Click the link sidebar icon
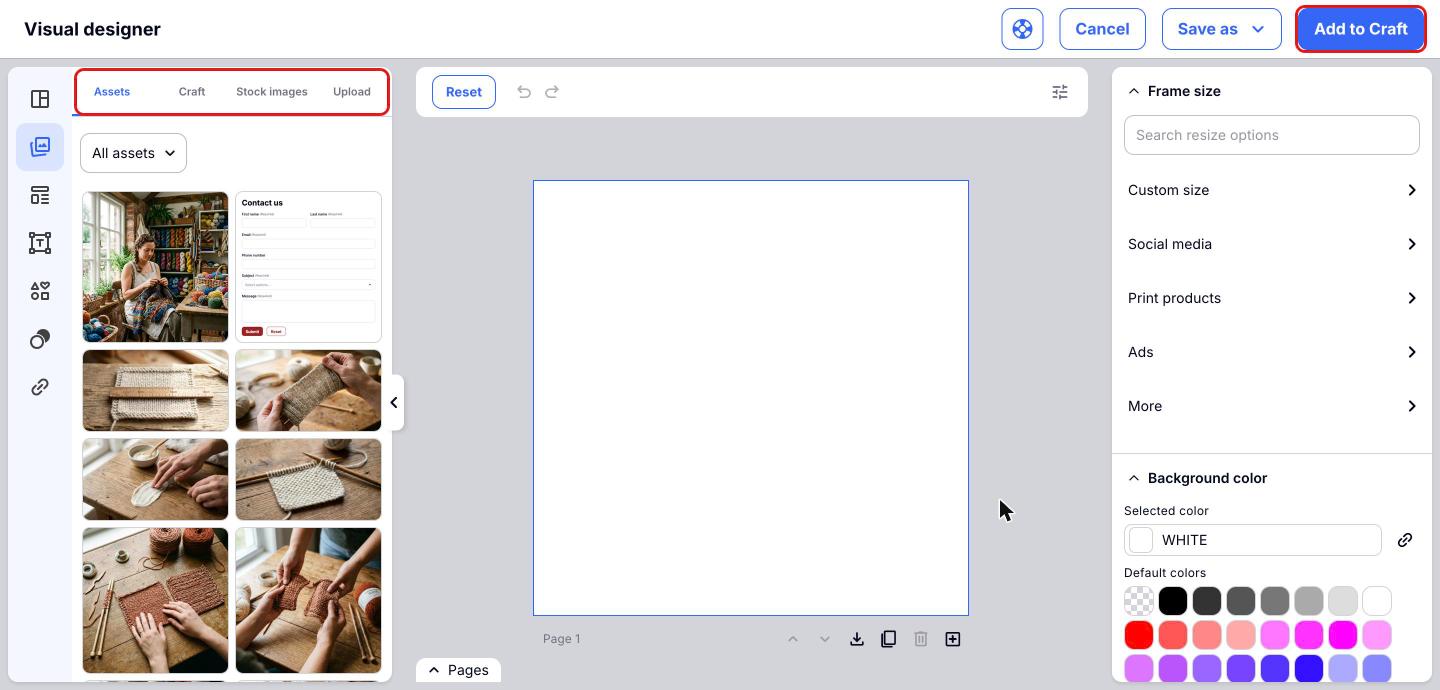This screenshot has width=1440, height=690. pos(40,387)
